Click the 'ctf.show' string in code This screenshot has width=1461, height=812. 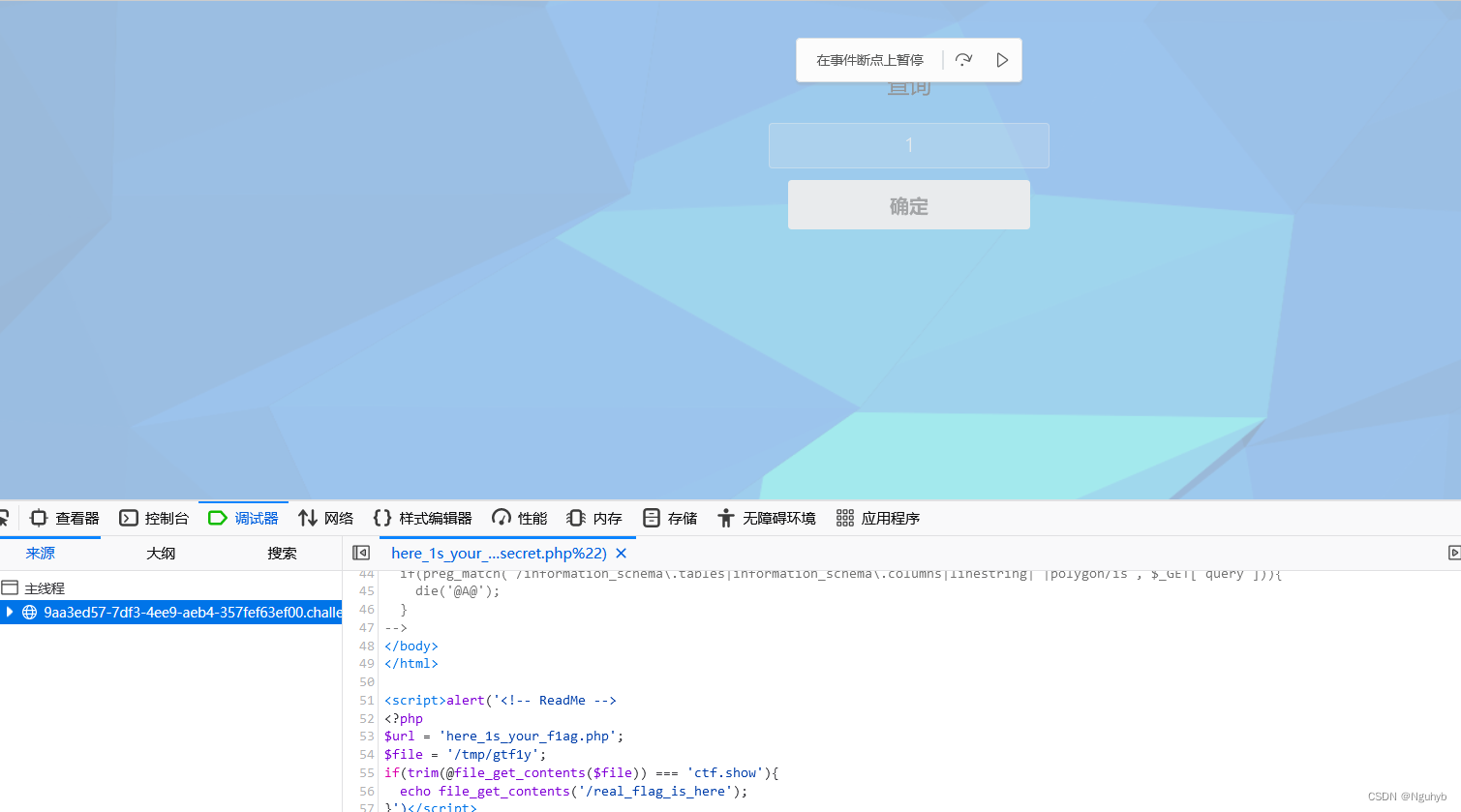(x=725, y=773)
